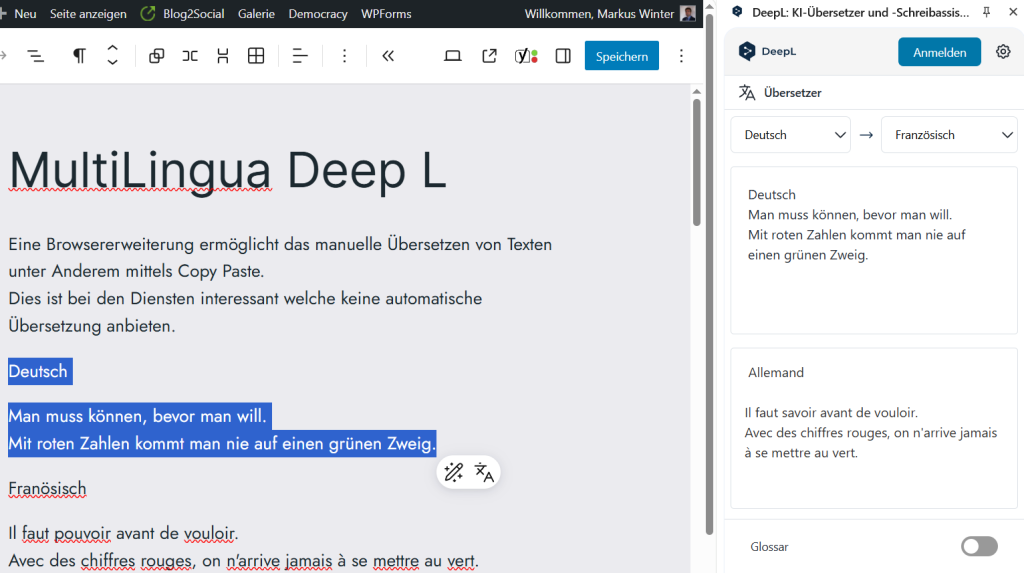The width and height of the screenshot is (1024, 573).
Task: Open the Deutsch source language dropdown
Action: (790, 135)
